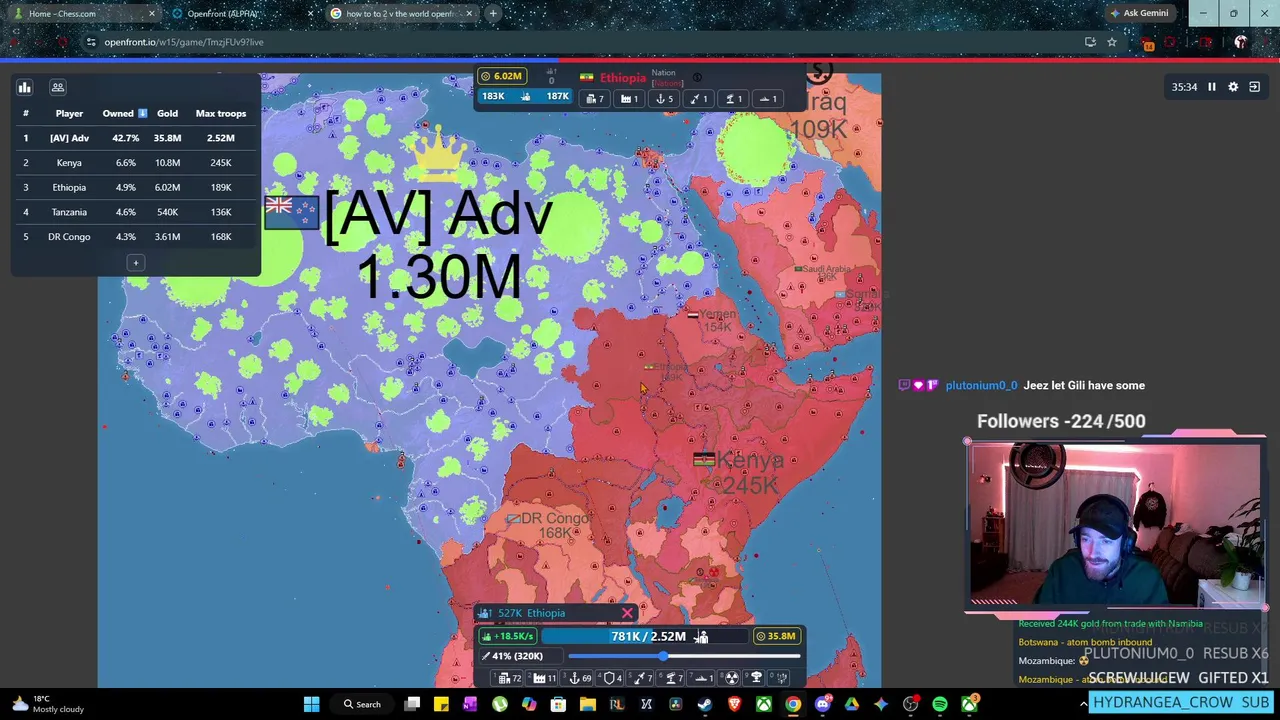Click the 35.8M gold indicator
The image size is (1280, 720).
(x=777, y=636)
